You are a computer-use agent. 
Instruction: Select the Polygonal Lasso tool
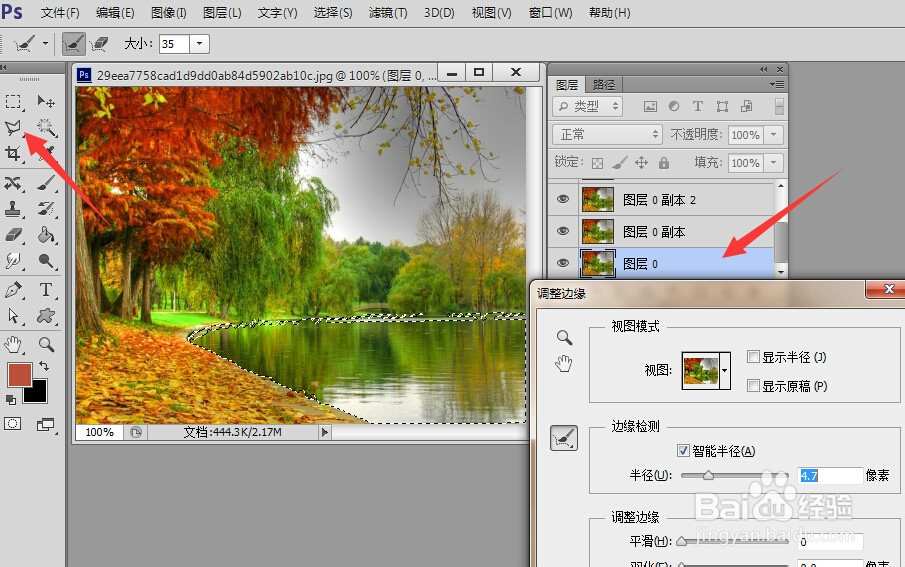[13, 128]
